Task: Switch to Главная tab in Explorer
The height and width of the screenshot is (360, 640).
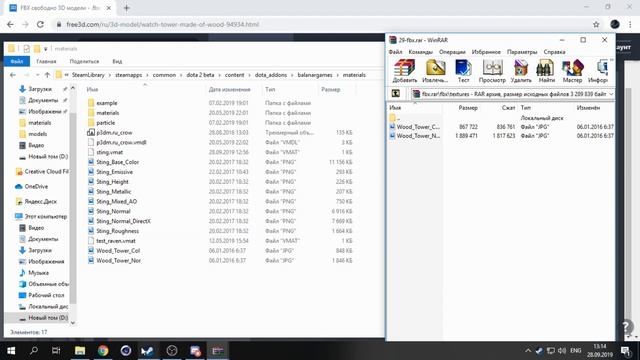Action: click(46, 61)
